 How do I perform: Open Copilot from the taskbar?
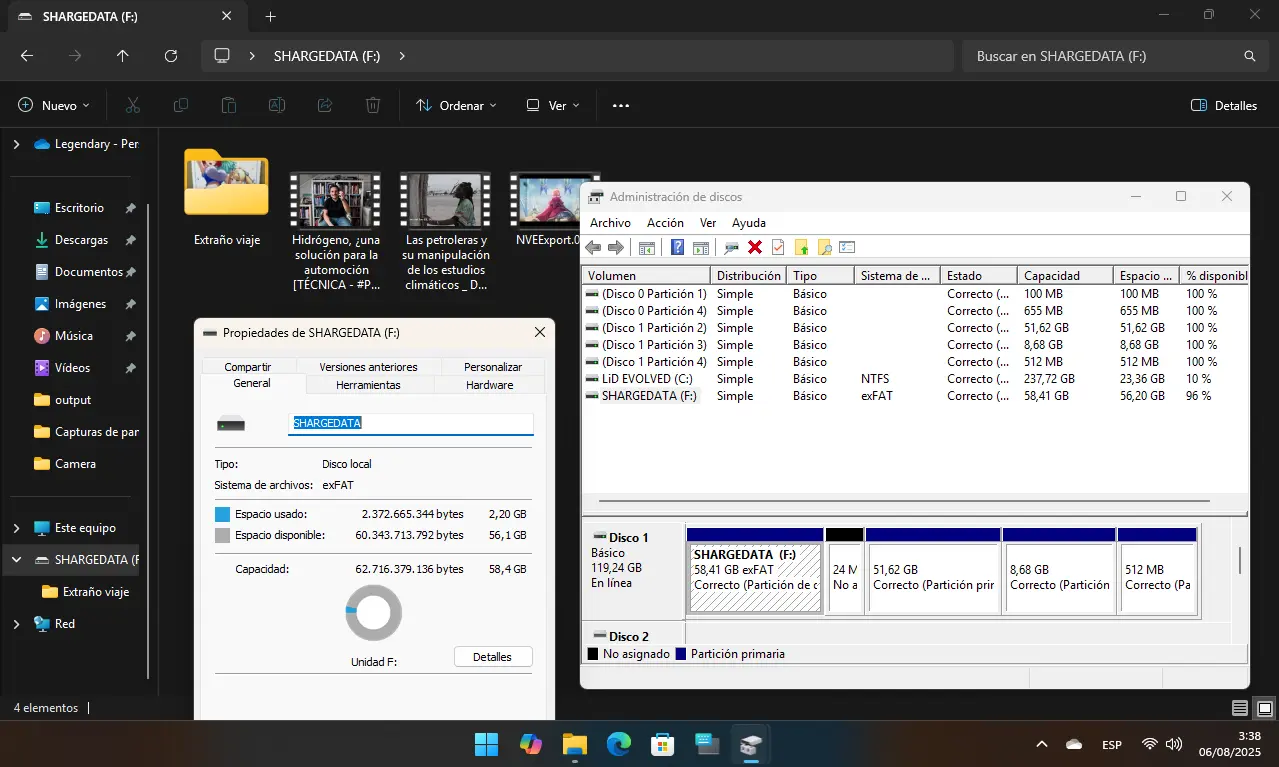[530, 744]
